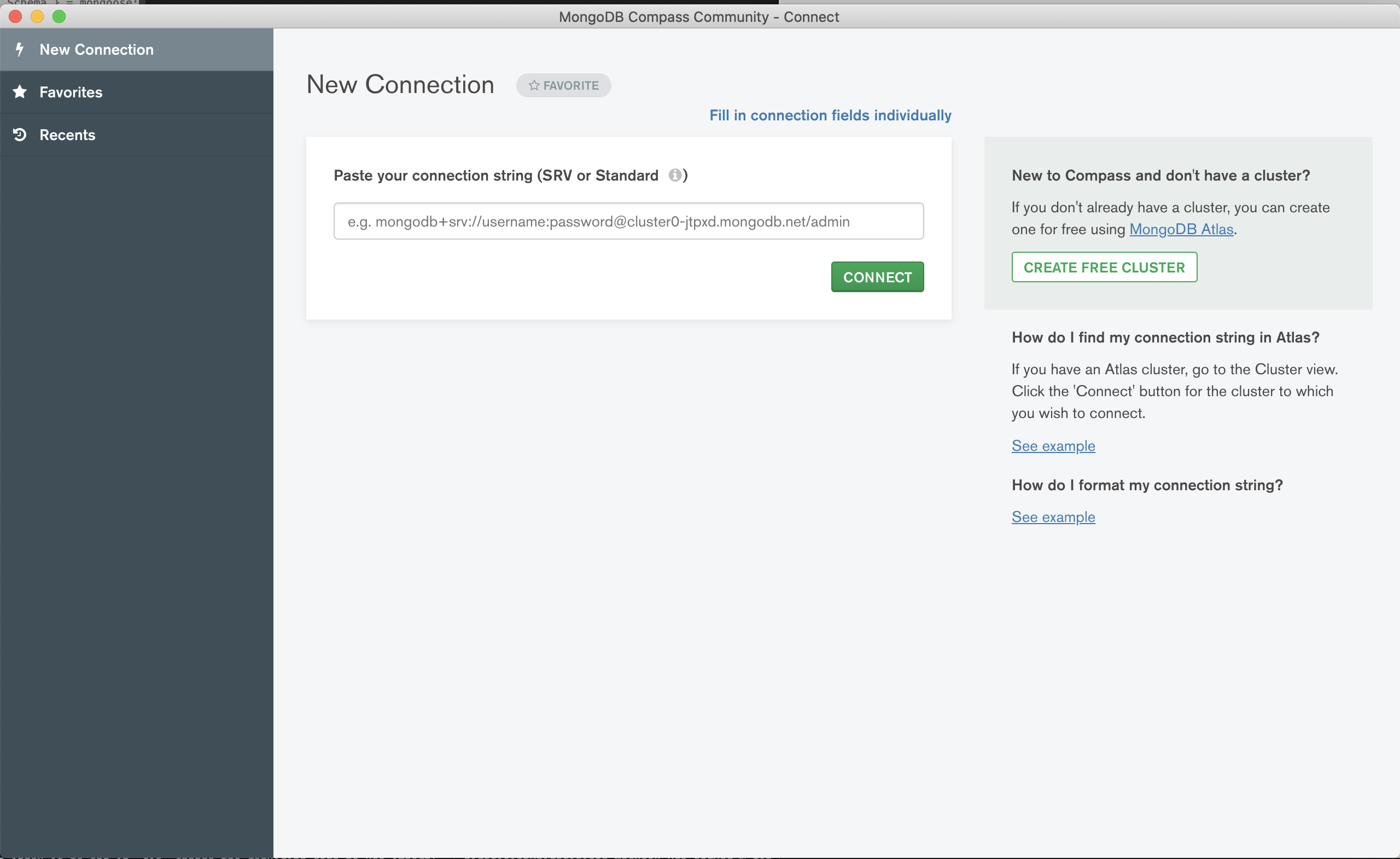Screen dimensions: 1400x859
Task: Toggle the FAVORITE pill button
Action: [x=563, y=85]
